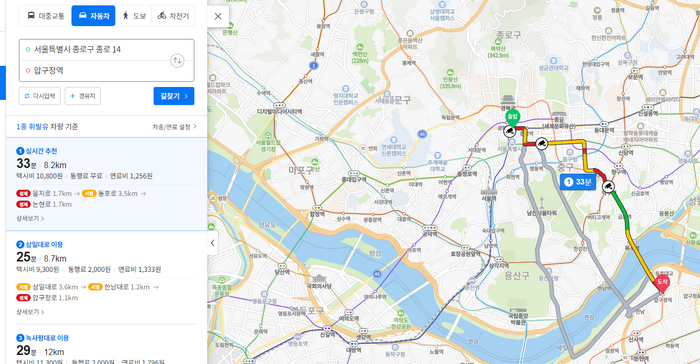Click the 다시입력 reset button
Image resolution: width=700 pixels, height=364 pixels.
point(40,96)
